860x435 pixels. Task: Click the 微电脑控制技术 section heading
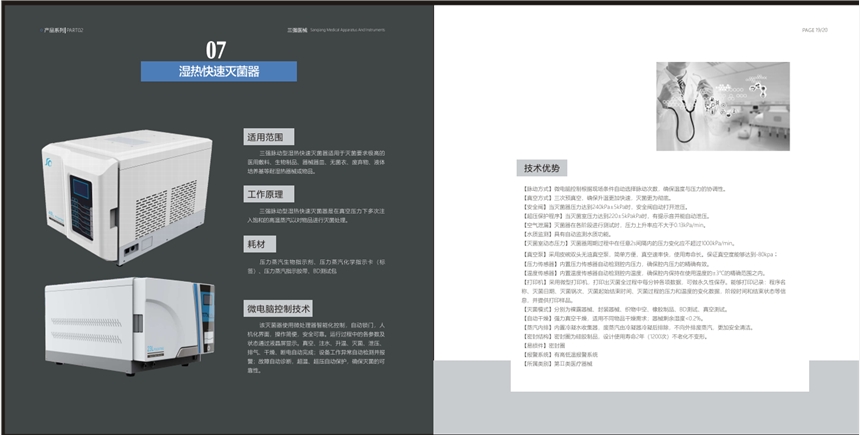tap(279, 308)
